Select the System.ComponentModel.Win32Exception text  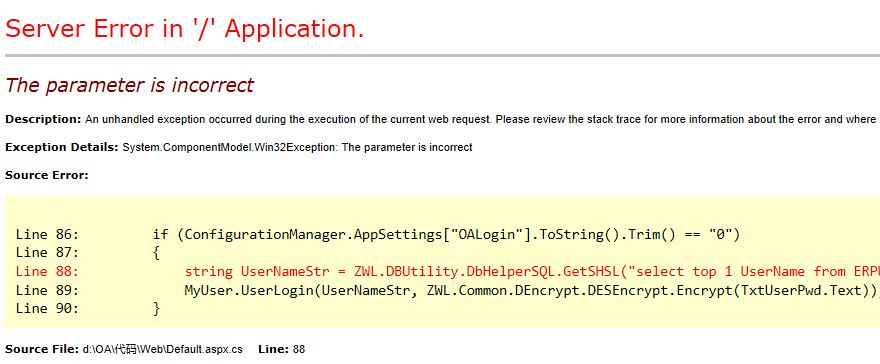(x=297, y=148)
